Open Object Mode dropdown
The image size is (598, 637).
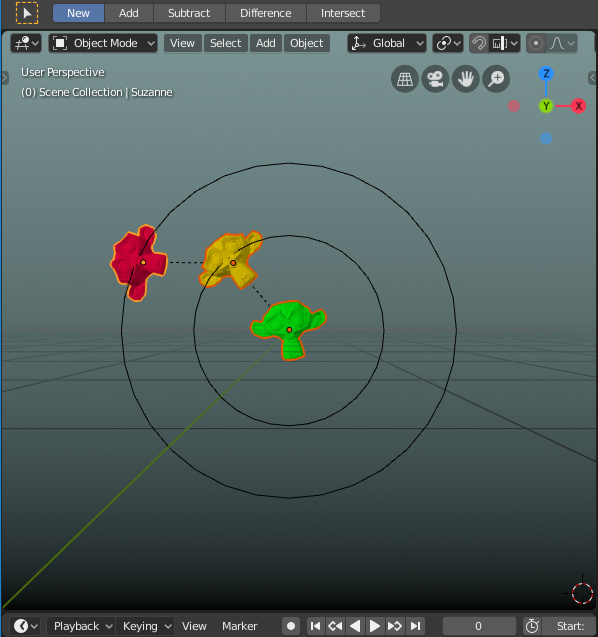[103, 43]
